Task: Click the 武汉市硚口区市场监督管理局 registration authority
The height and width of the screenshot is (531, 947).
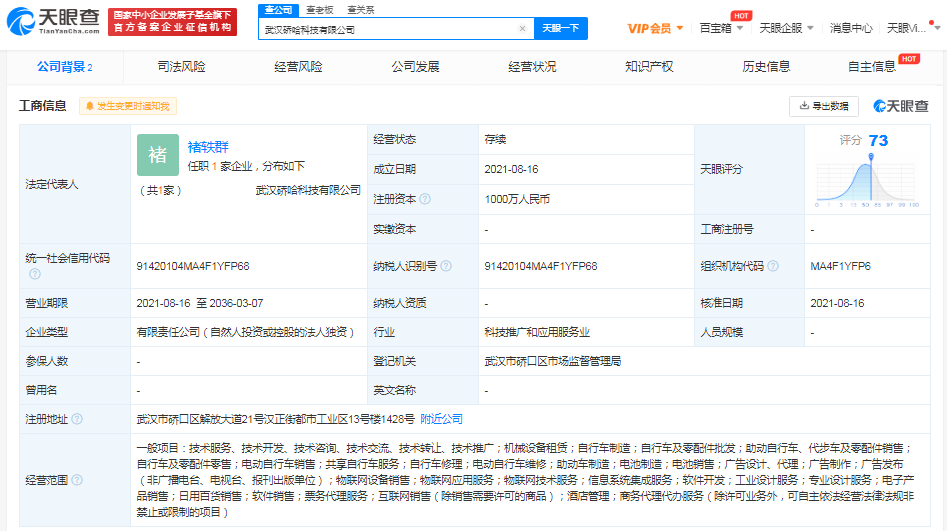Action: click(553, 361)
